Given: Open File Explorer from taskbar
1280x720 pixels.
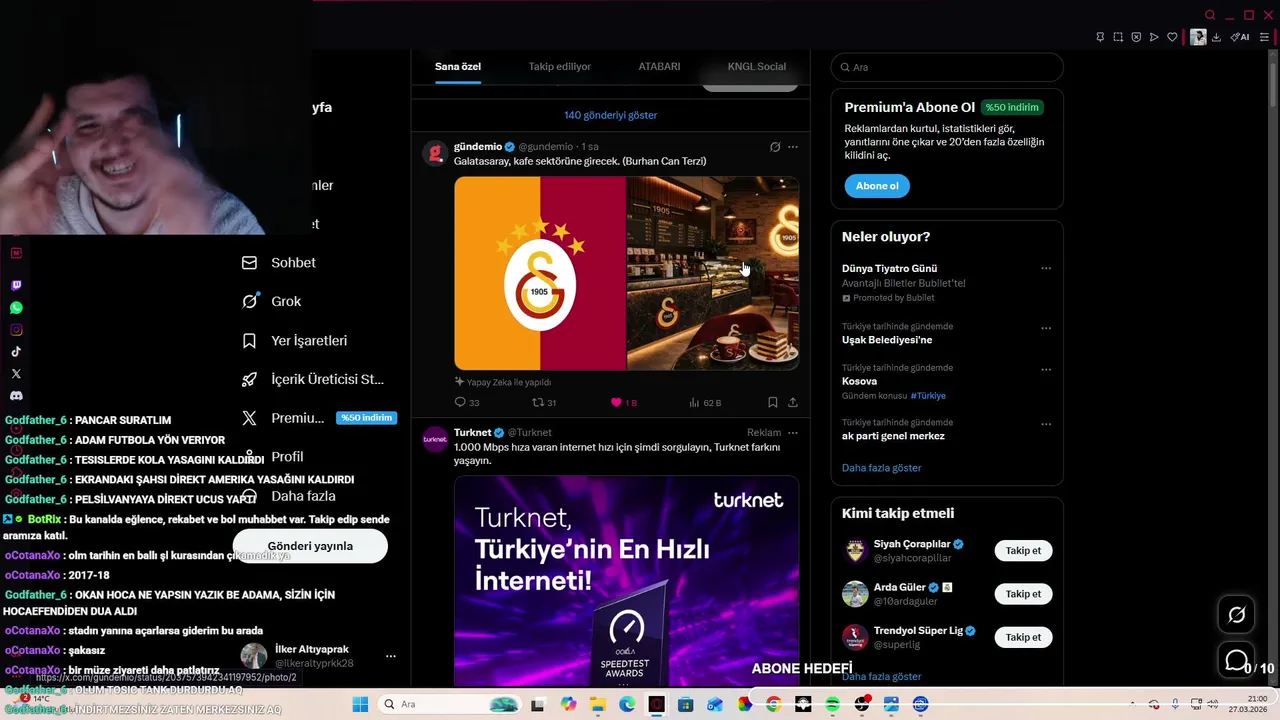Looking at the screenshot, I should click(597, 705).
